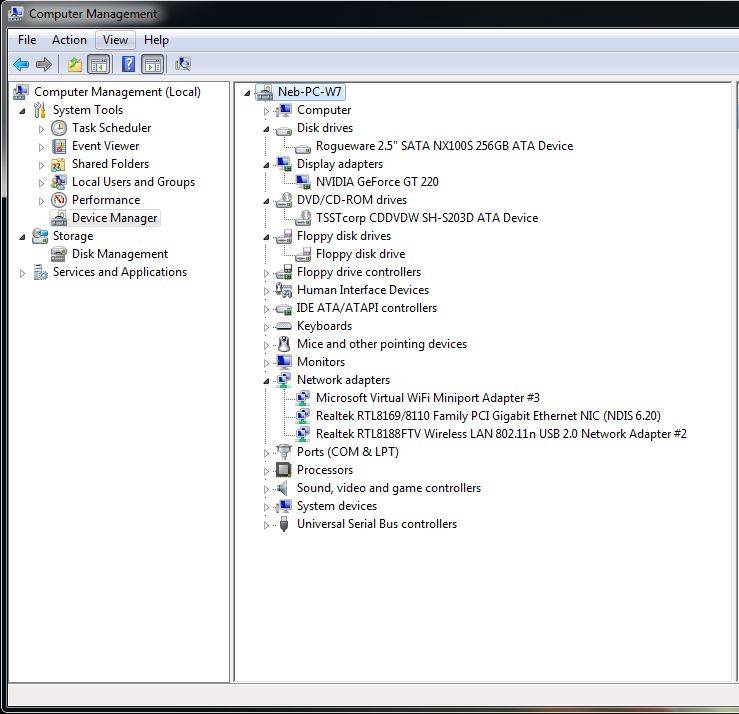Click the Ports (COM & LPT) icon

click(284, 451)
